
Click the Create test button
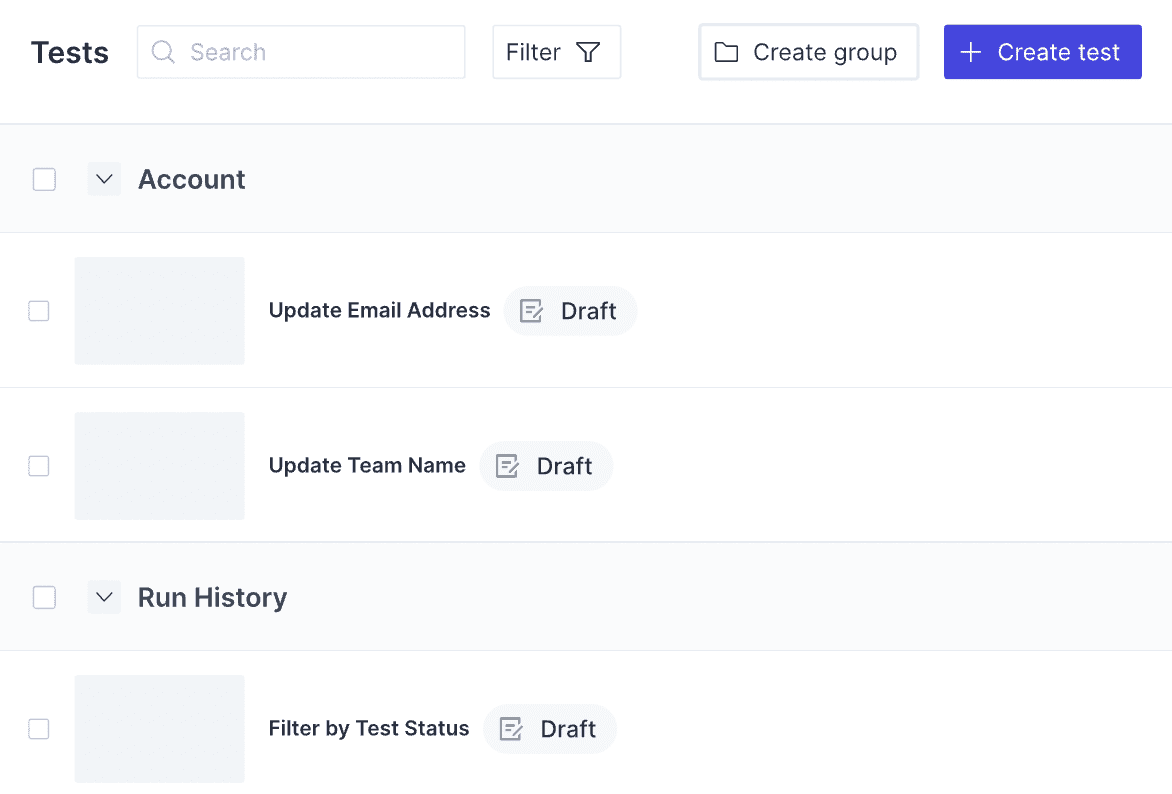tap(1042, 51)
